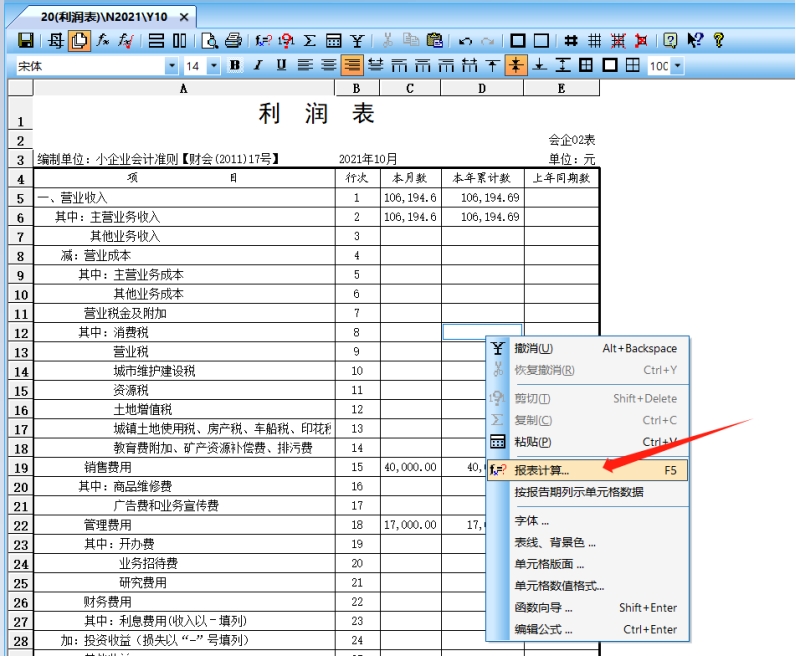Click the yellow question mark help icon

(x=718, y=41)
